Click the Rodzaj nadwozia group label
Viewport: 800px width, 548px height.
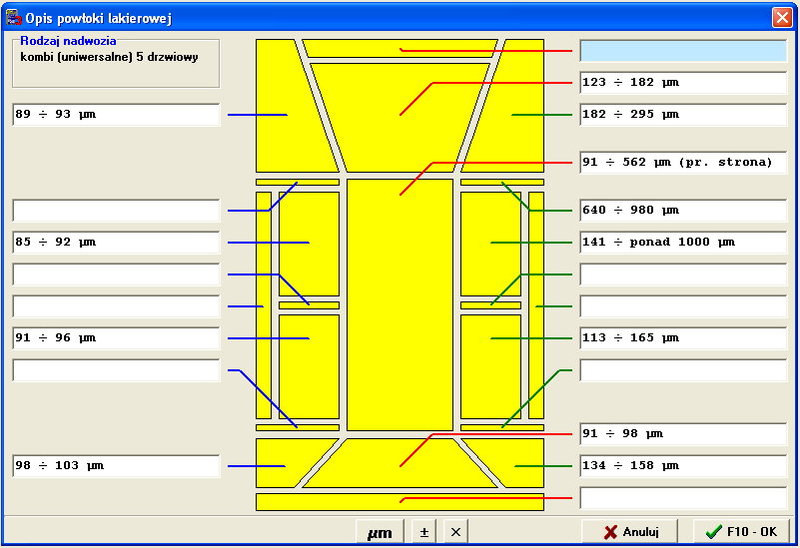[x=68, y=41]
